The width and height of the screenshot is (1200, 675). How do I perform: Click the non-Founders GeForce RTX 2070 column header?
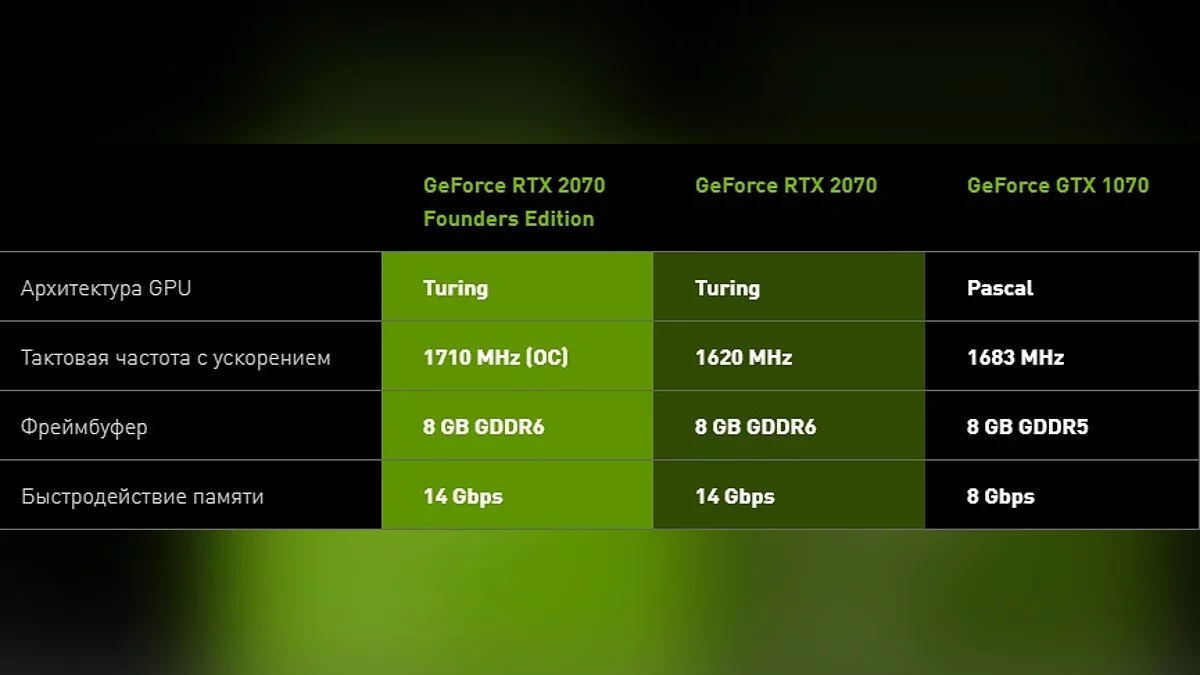point(785,185)
